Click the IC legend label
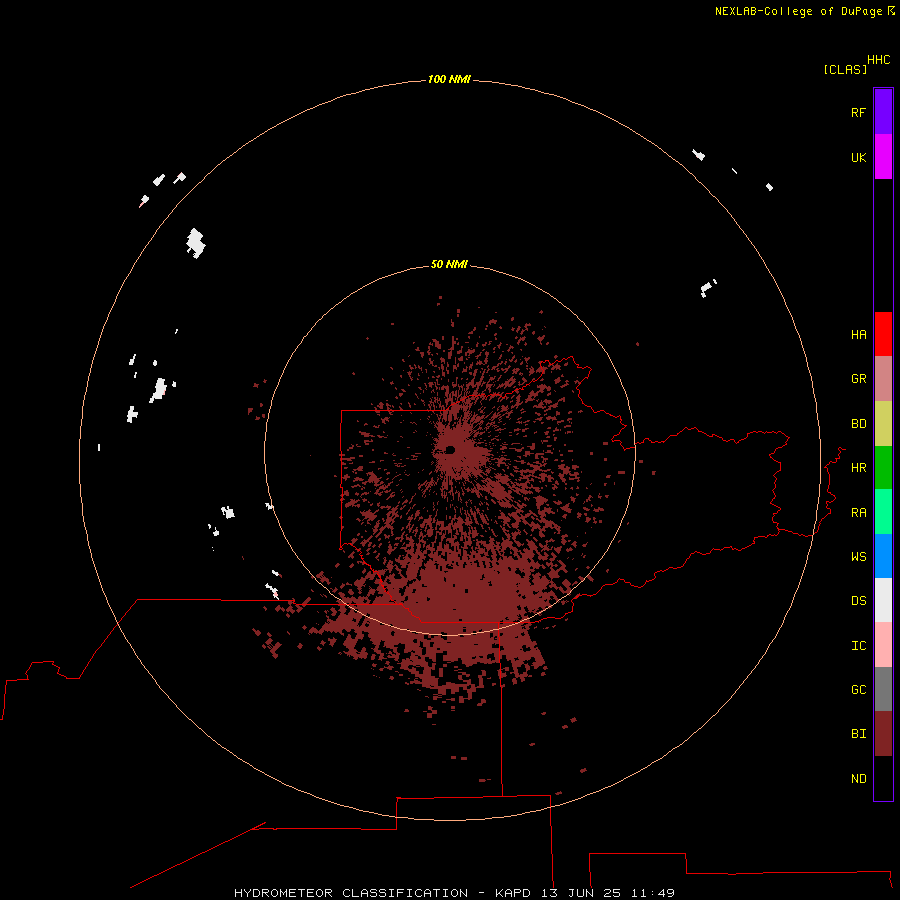Image resolution: width=900 pixels, height=900 pixels. (858, 645)
